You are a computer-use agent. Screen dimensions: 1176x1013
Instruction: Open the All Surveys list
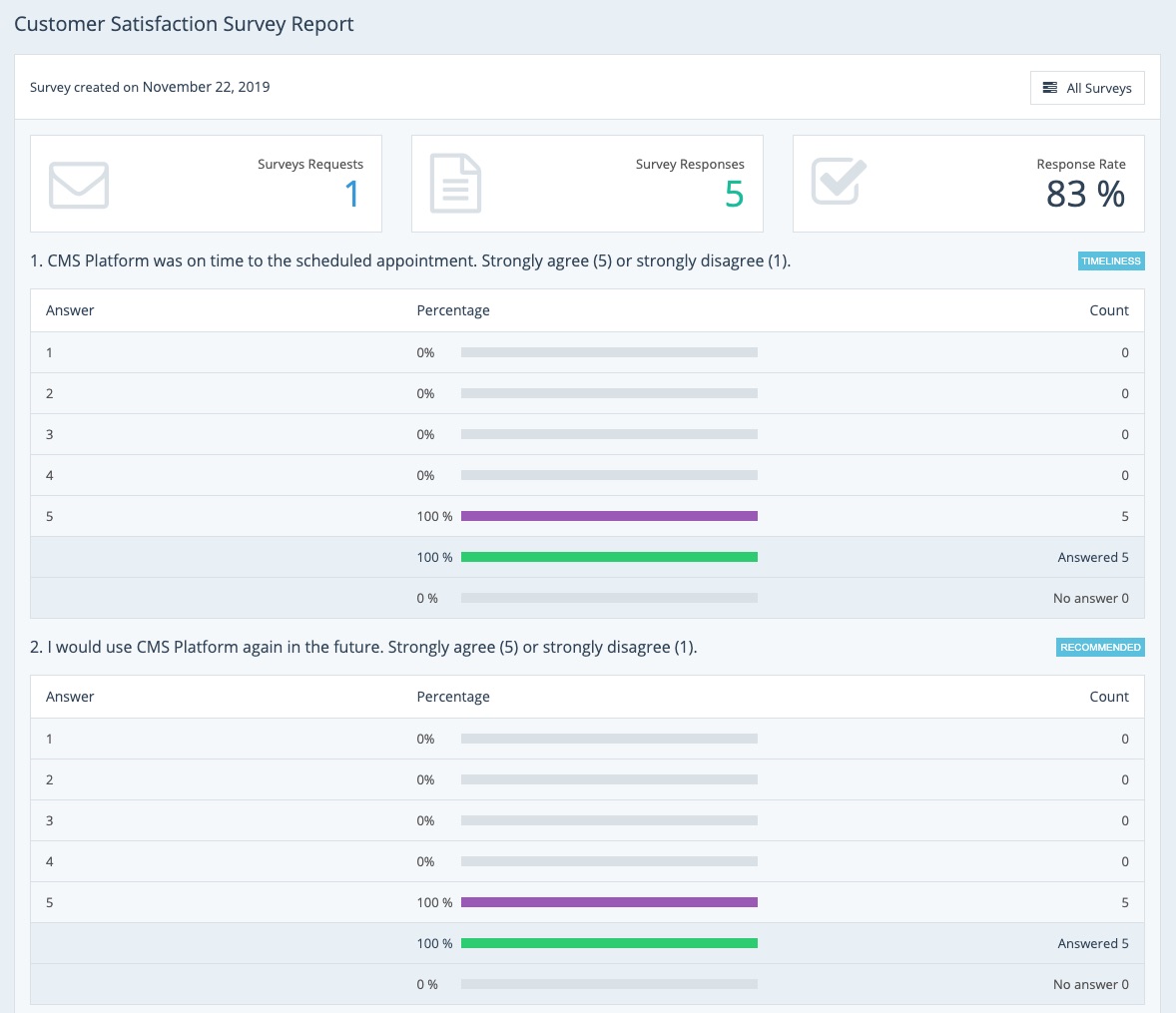(x=1087, y=88)
